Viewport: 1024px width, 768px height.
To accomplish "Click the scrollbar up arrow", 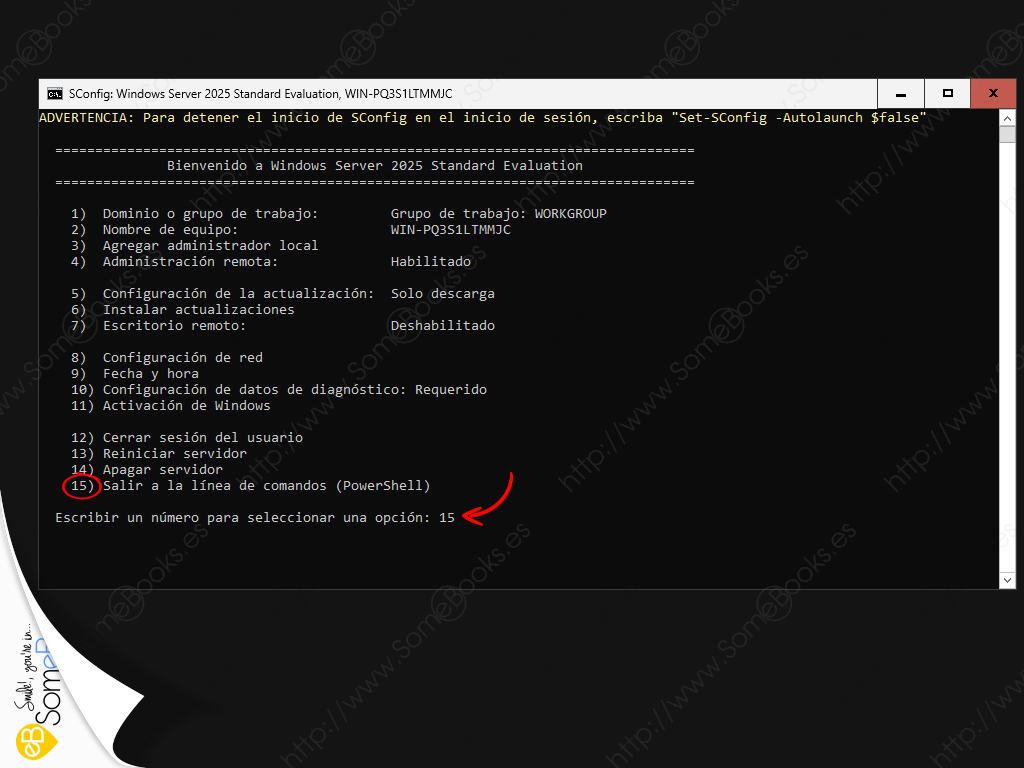I will [1008, 118].
